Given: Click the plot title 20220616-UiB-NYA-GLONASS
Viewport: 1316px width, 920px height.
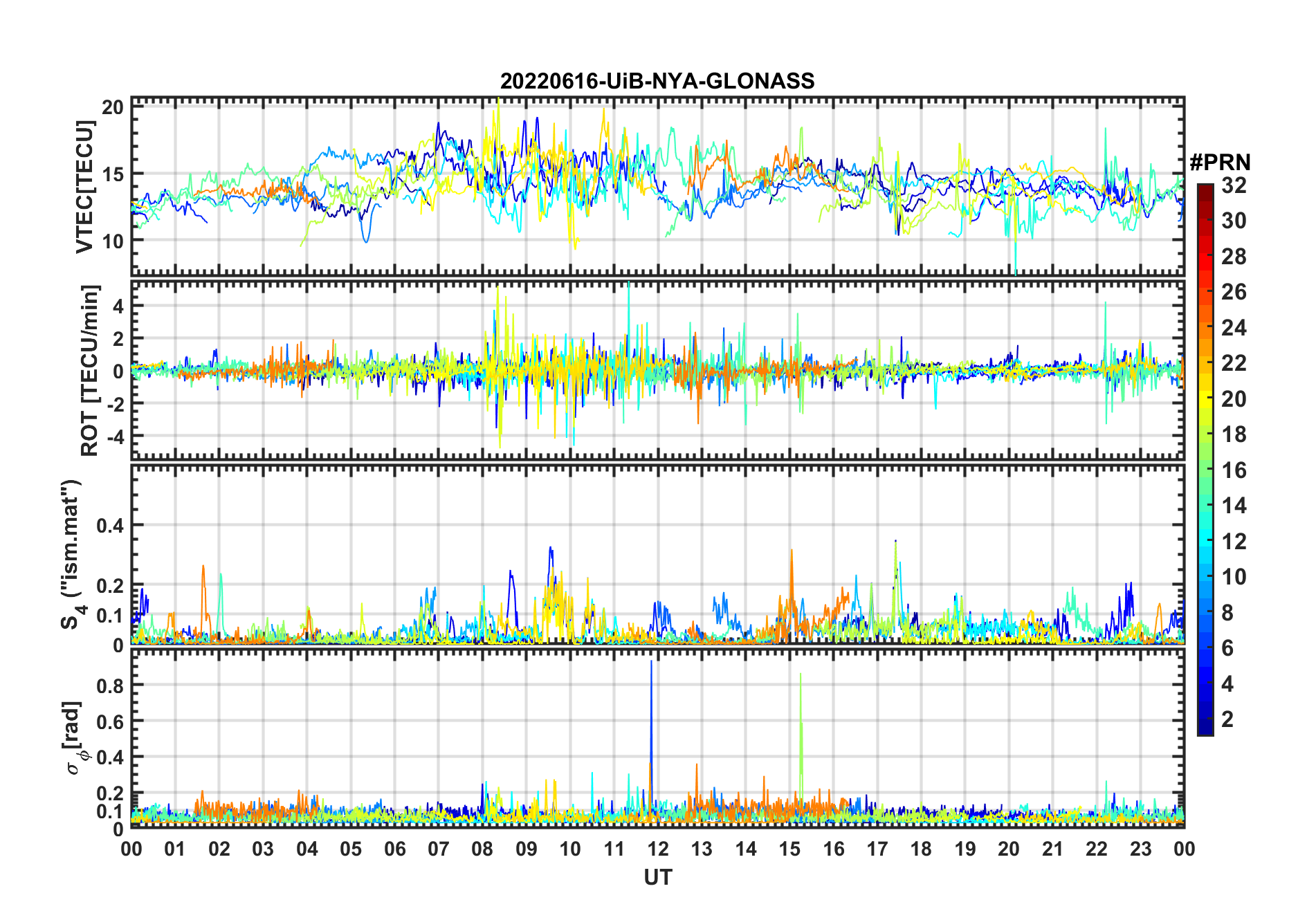Looking at the screenshot, I should (x=657, y=82).
